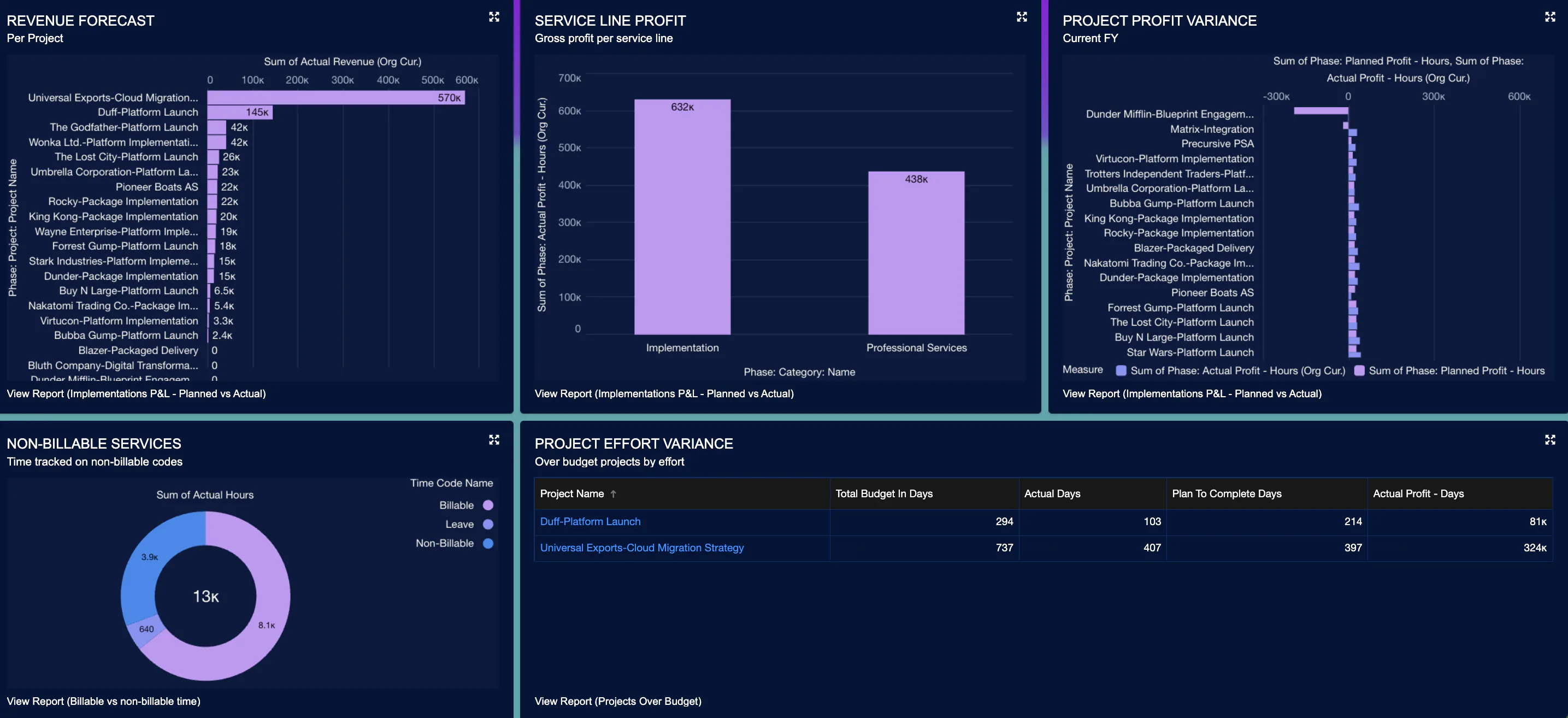Screen dimensions: 1568x718
Task: Expand the Project Effort Variance widget
Action: pos(1550,440)
